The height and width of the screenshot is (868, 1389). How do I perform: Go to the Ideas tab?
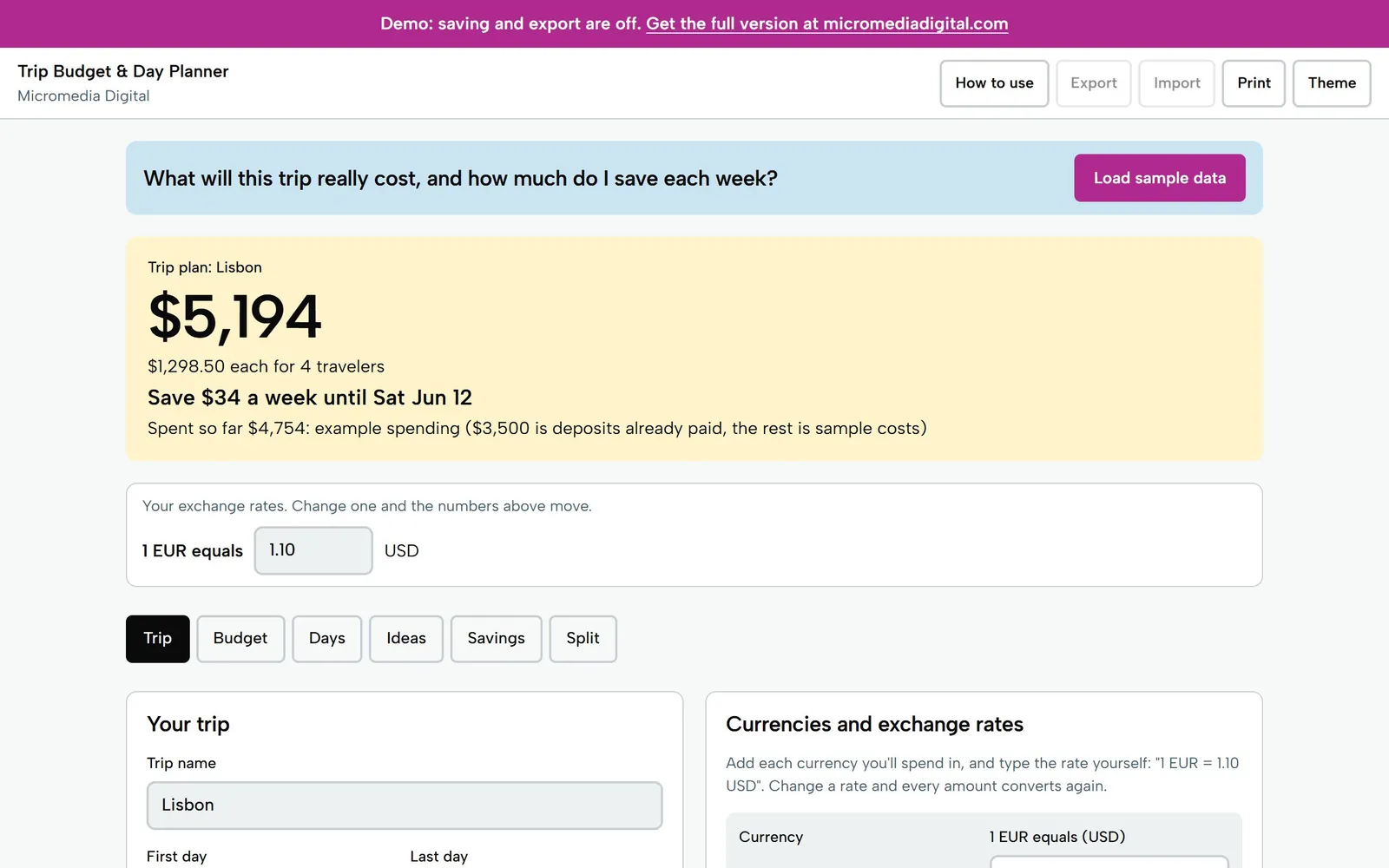tap(405, 639)
